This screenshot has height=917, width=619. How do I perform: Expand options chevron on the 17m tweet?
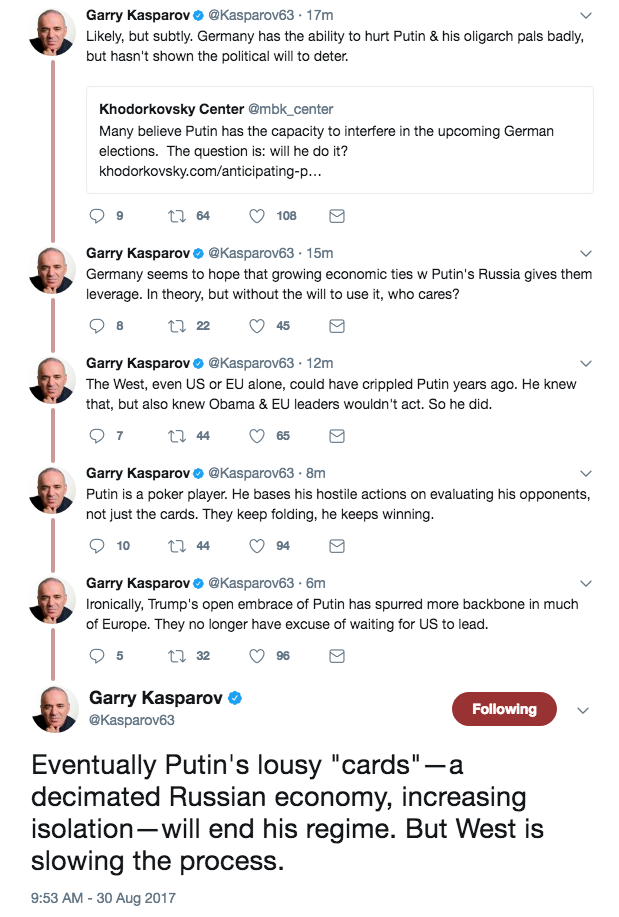pos(586,15)
